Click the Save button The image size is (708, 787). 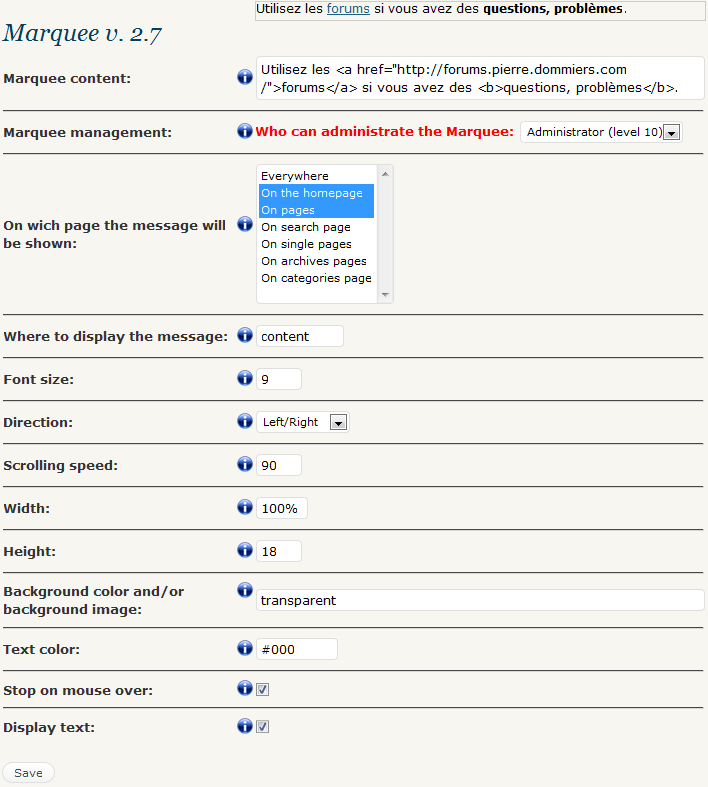click(x=29, y=773)
